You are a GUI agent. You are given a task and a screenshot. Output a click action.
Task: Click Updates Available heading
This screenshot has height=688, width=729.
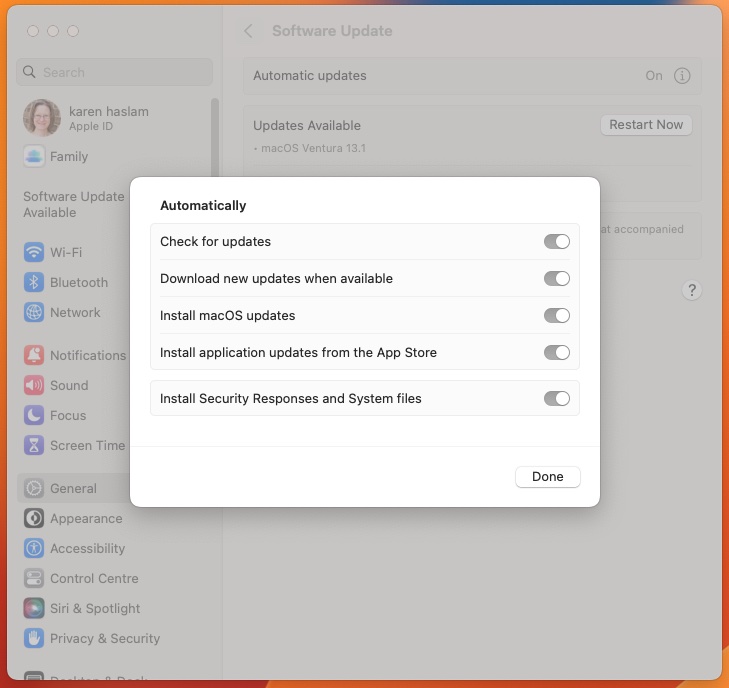point(307,126)
